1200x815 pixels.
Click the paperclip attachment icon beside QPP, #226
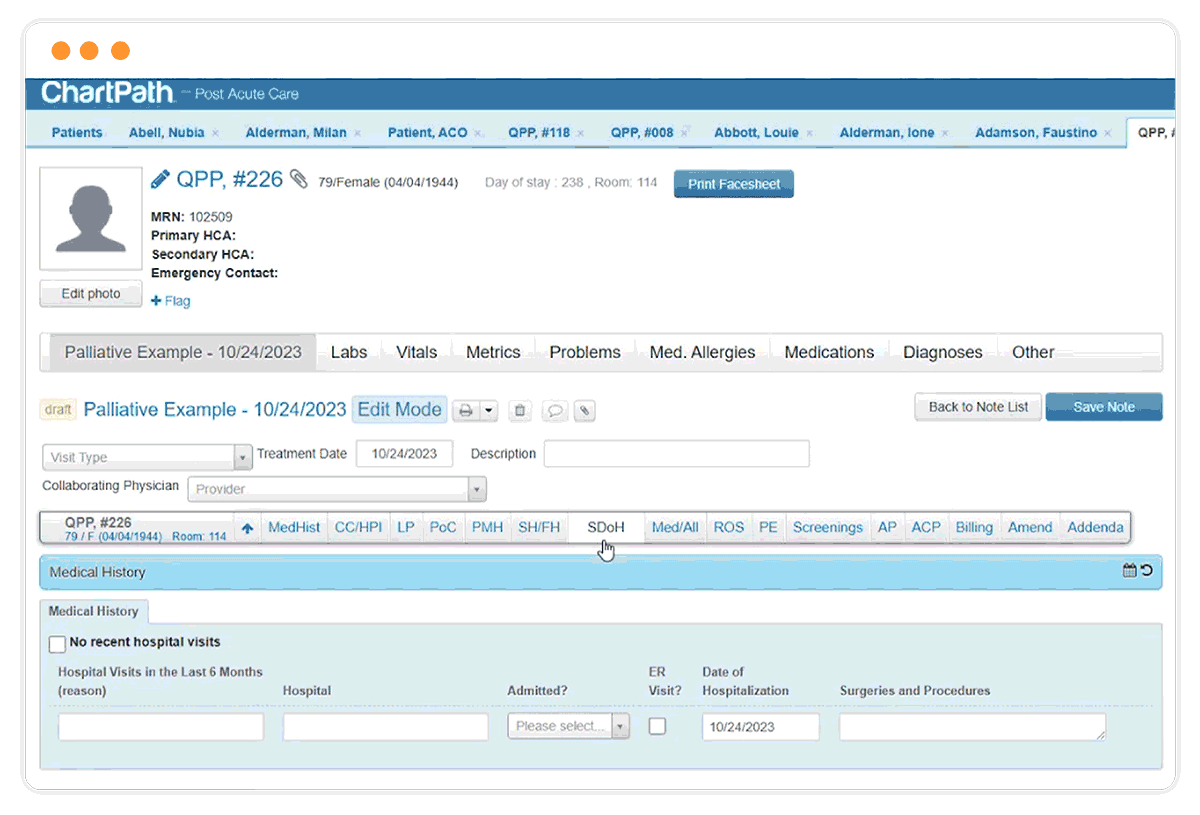[300, 180]
